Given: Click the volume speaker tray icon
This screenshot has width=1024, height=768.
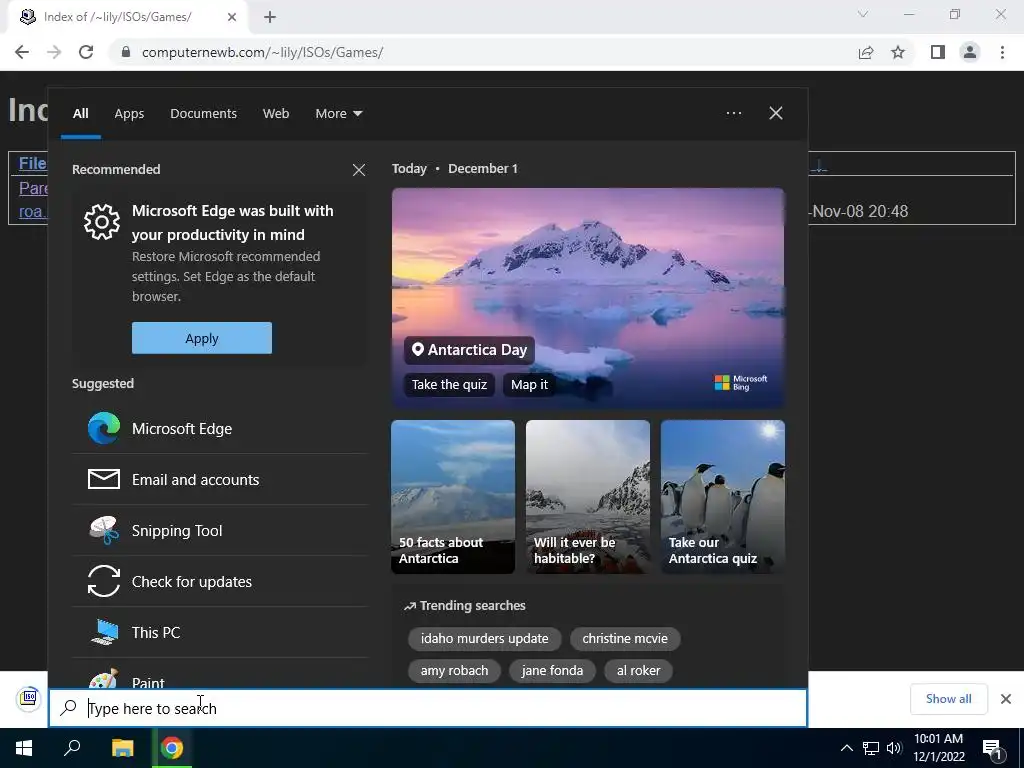Looking at the screenshot, I should 894,748.
